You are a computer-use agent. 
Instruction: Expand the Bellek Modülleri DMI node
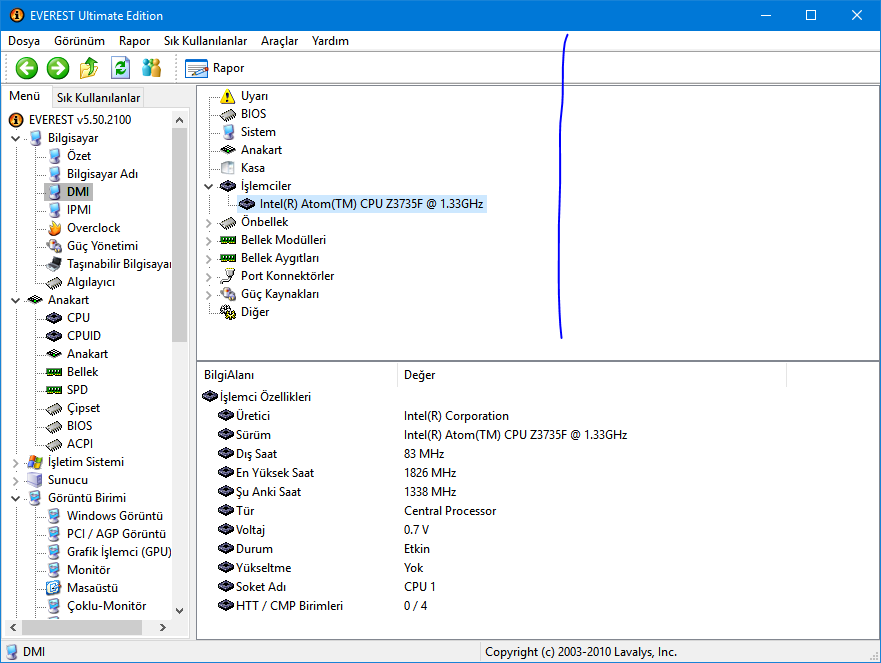point(208,240)
